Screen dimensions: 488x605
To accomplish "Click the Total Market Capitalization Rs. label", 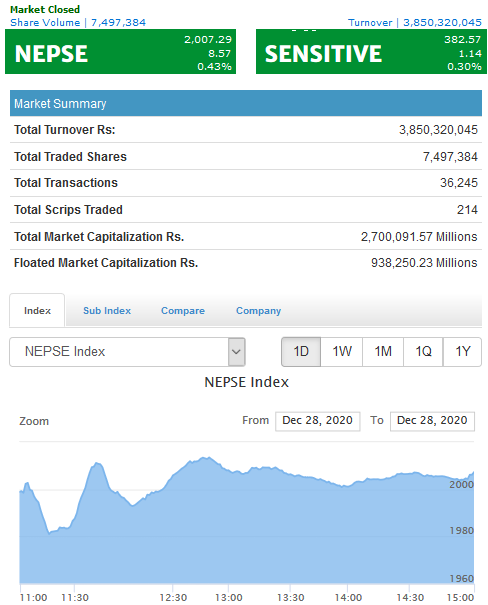I will coord(99,237).
